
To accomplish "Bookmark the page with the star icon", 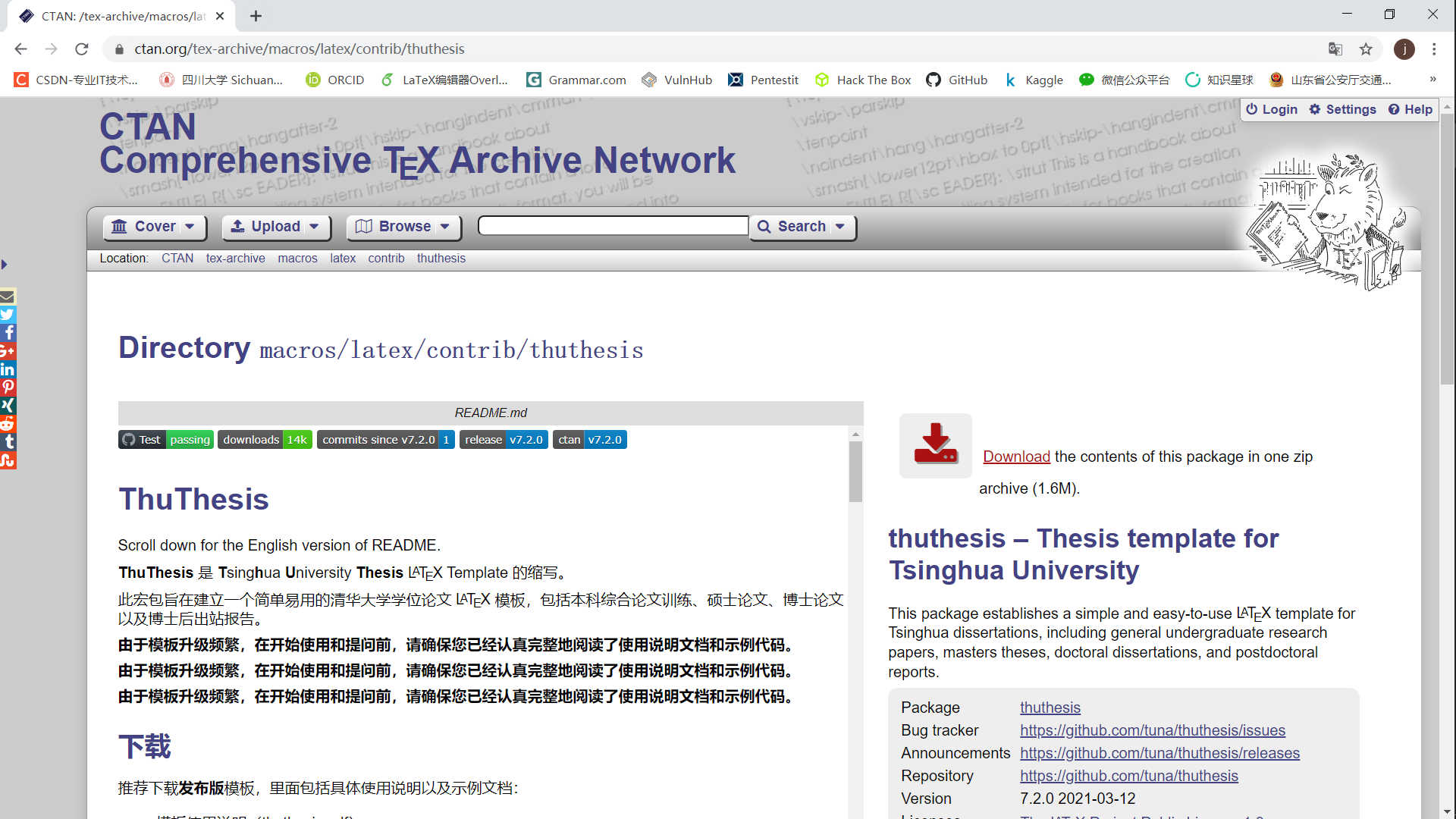I will (1367, 49).
